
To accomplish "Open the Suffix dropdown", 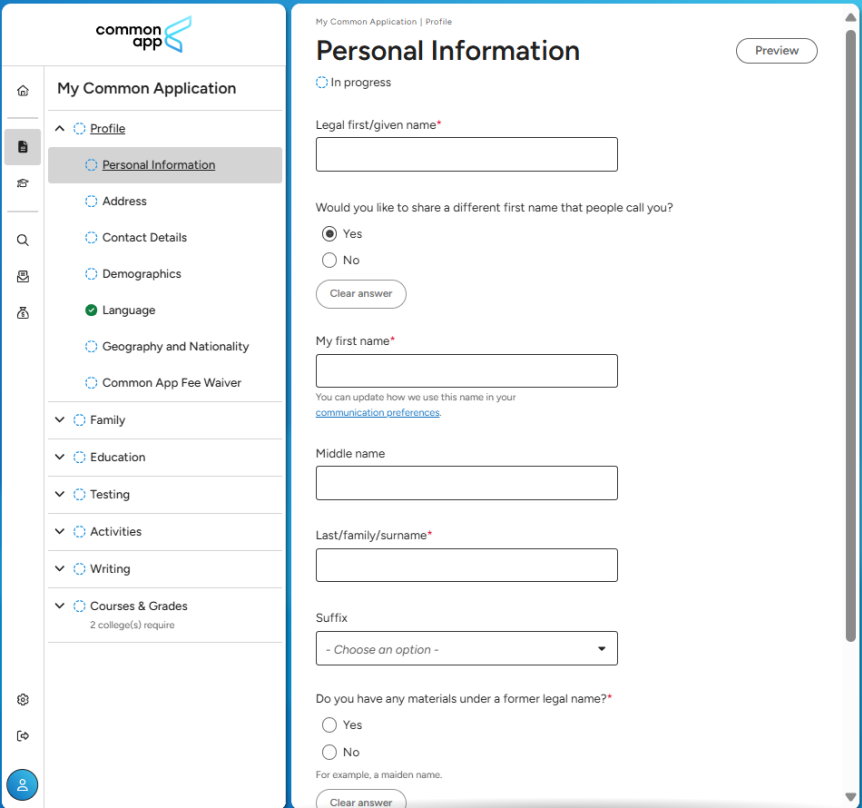I will coord(466,649).
